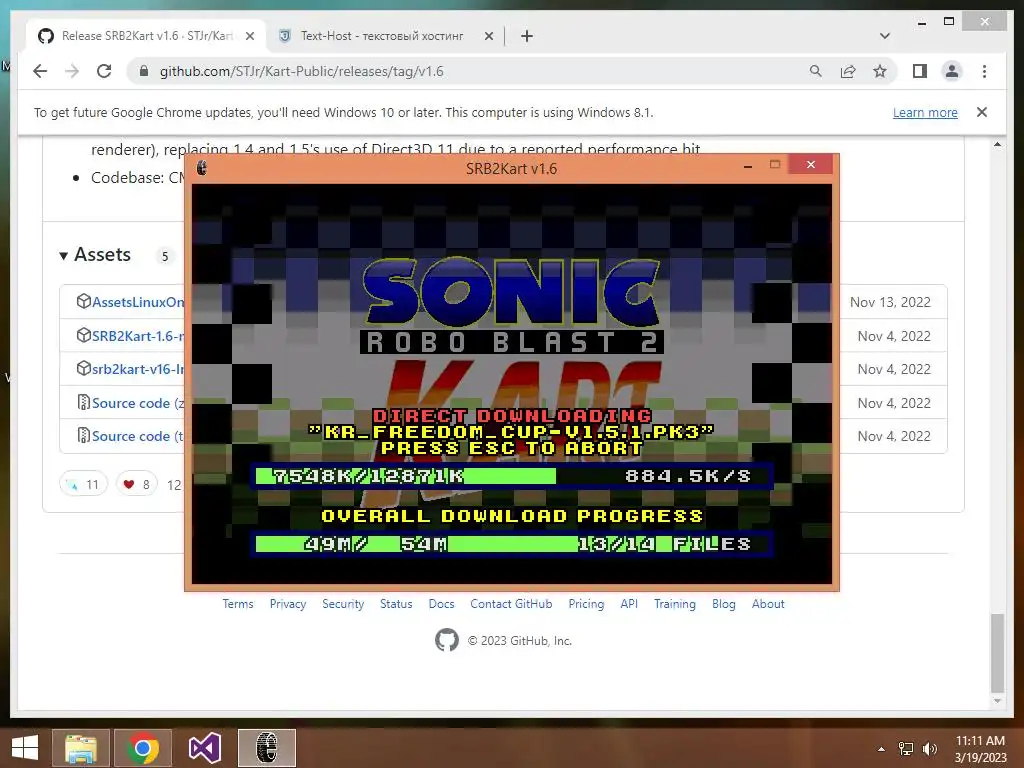1024x768 pixels.
Task: Open the Security footer link
Action: coord(343,604)
